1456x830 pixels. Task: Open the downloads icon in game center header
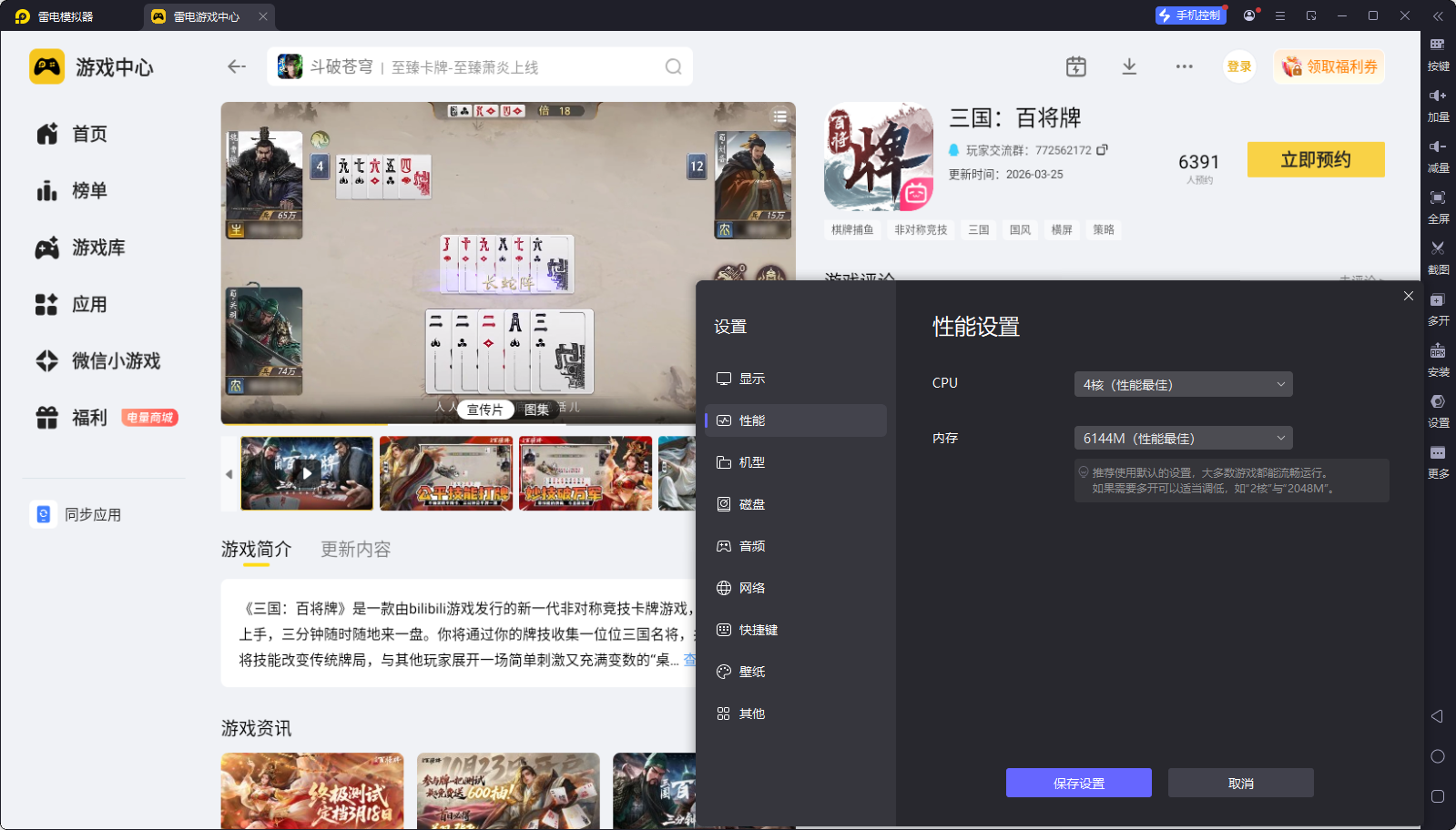1129,66
